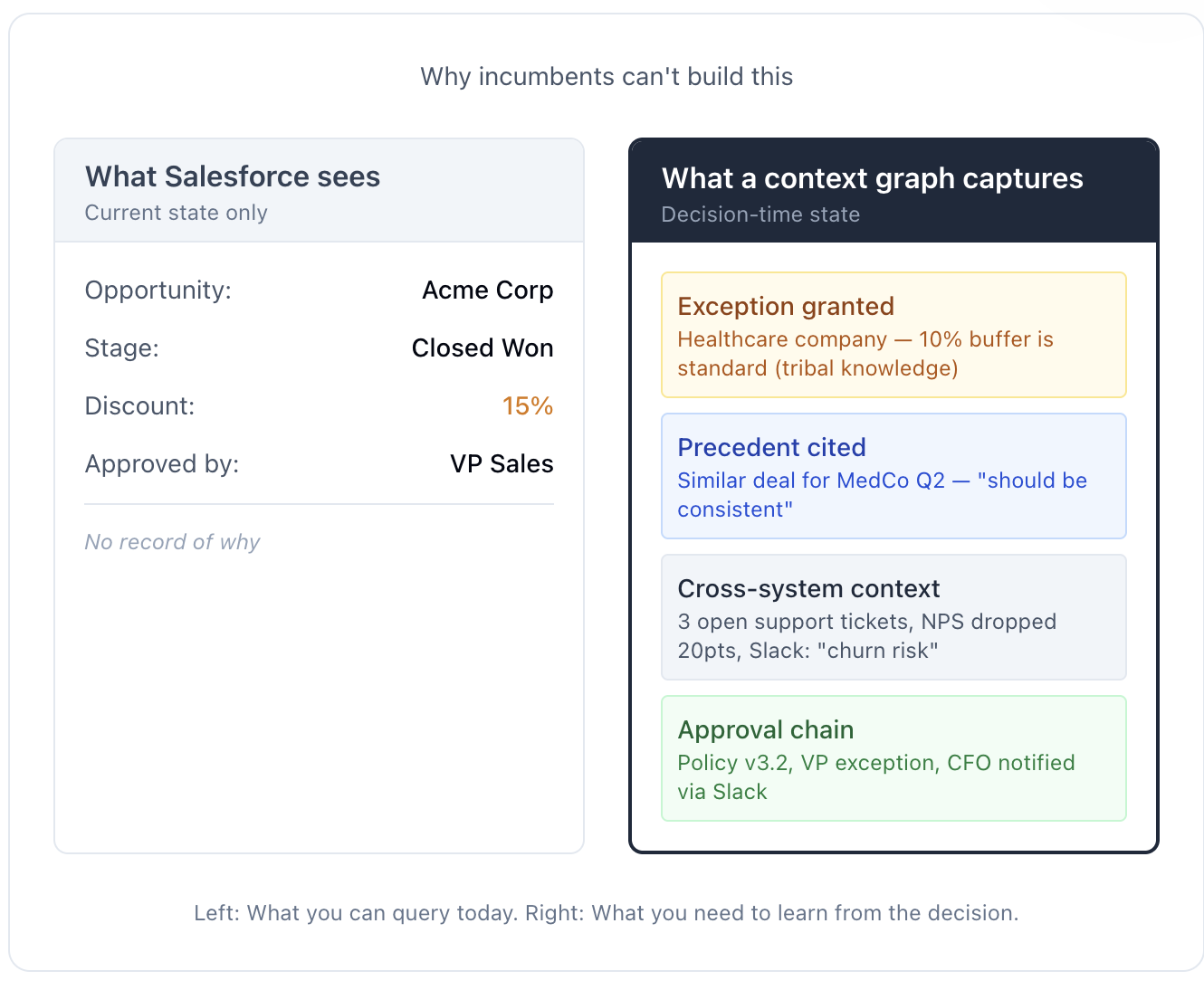Click the "Approved by:" field label
Viewport: 1204px width, 990px height.
[161, 464]
